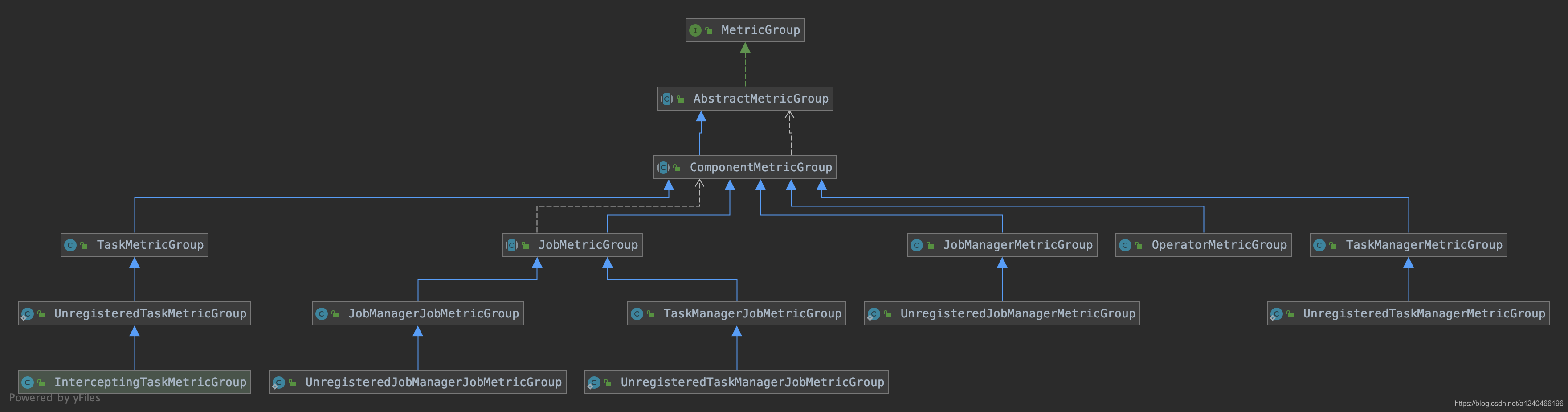Click the class icon of TaskManagerJobMetricGroup
The image size is (1568, 412).
pos(637,314)
